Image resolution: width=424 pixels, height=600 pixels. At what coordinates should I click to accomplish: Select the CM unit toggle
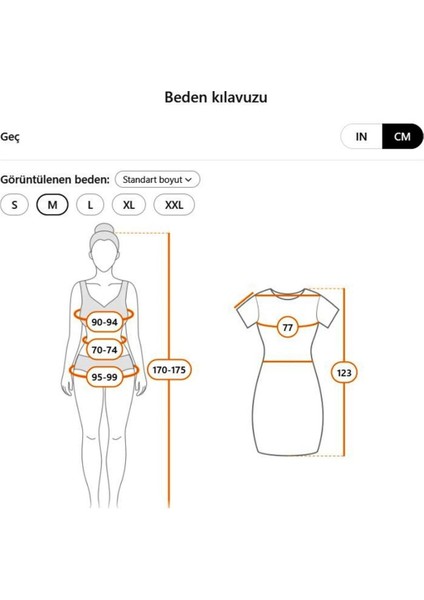(x=402, y=136)
